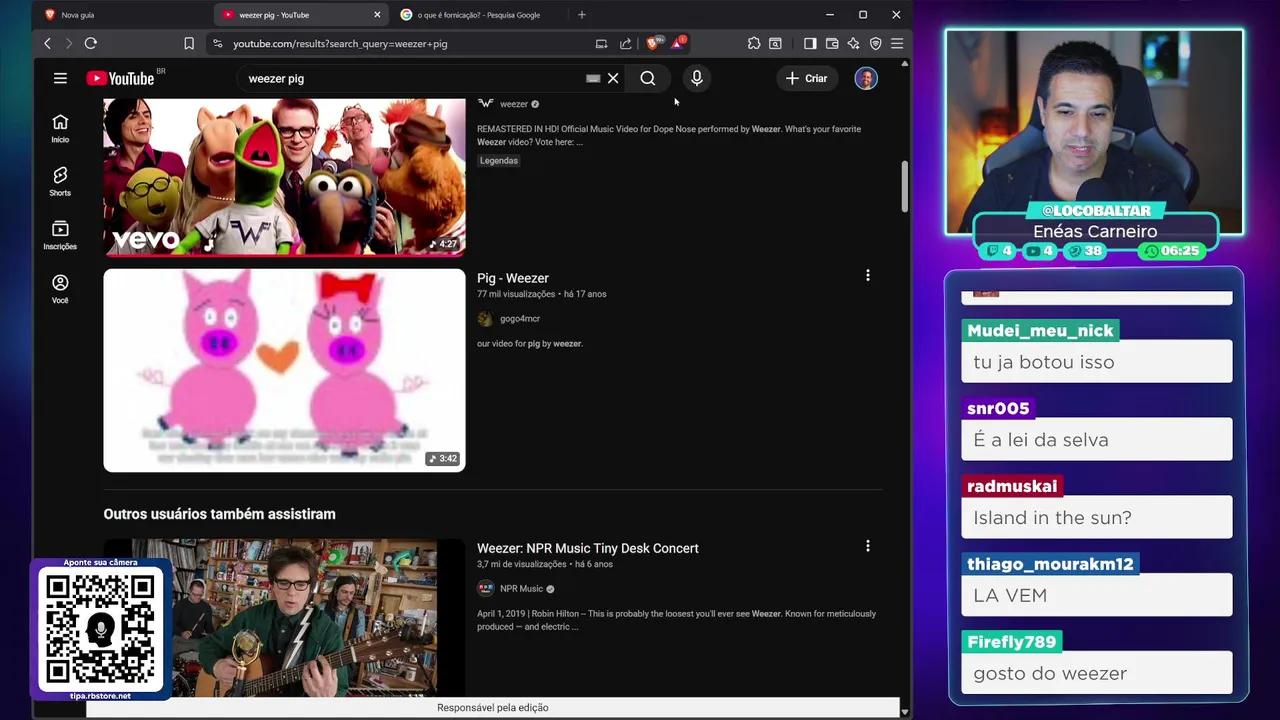Open the YouTube hamburger guide menu

[x=60, y=78]
